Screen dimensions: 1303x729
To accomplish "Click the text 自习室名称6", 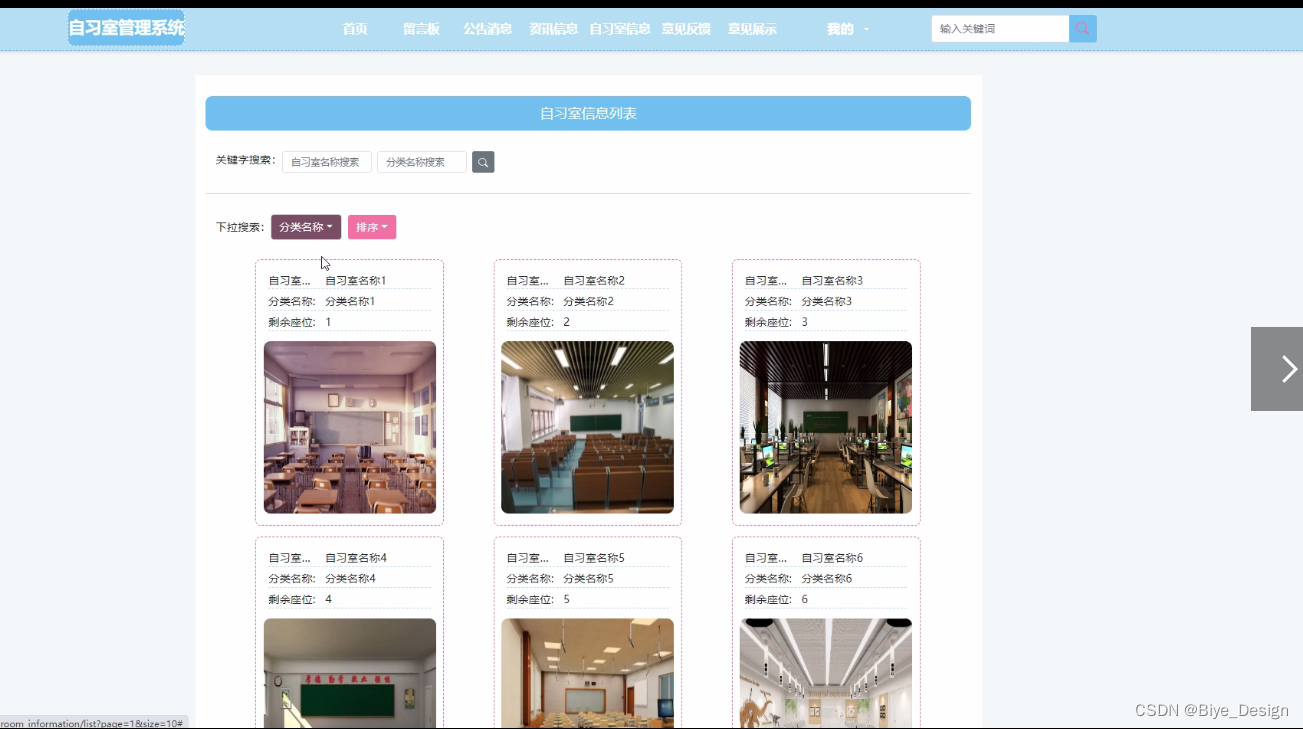I will pos(832,558).
